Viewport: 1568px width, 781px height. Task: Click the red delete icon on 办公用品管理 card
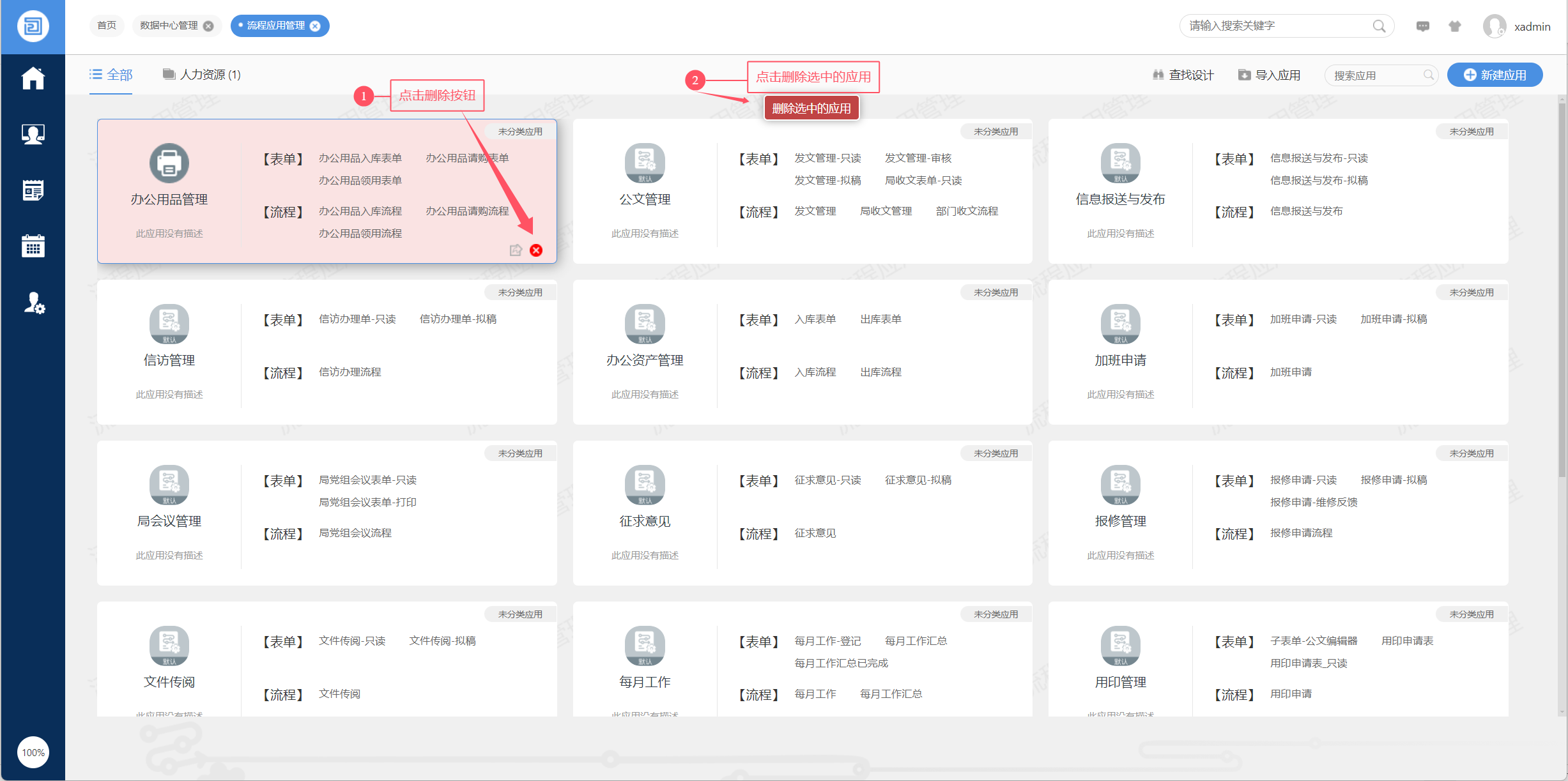[x=536, y=250]
